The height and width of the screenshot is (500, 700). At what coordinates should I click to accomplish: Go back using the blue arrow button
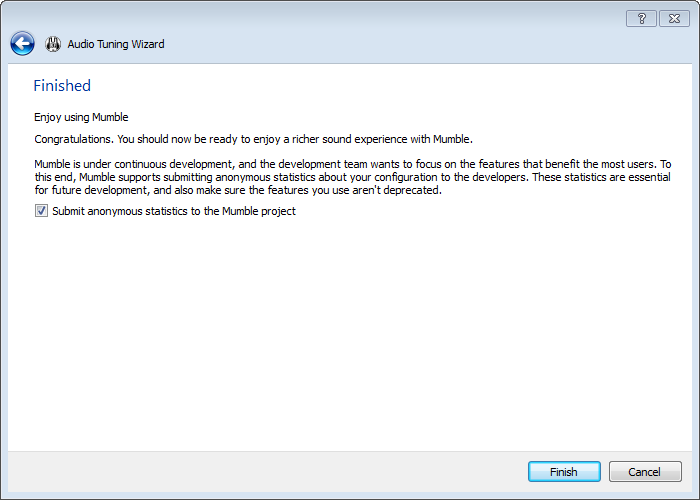point(22,44)
